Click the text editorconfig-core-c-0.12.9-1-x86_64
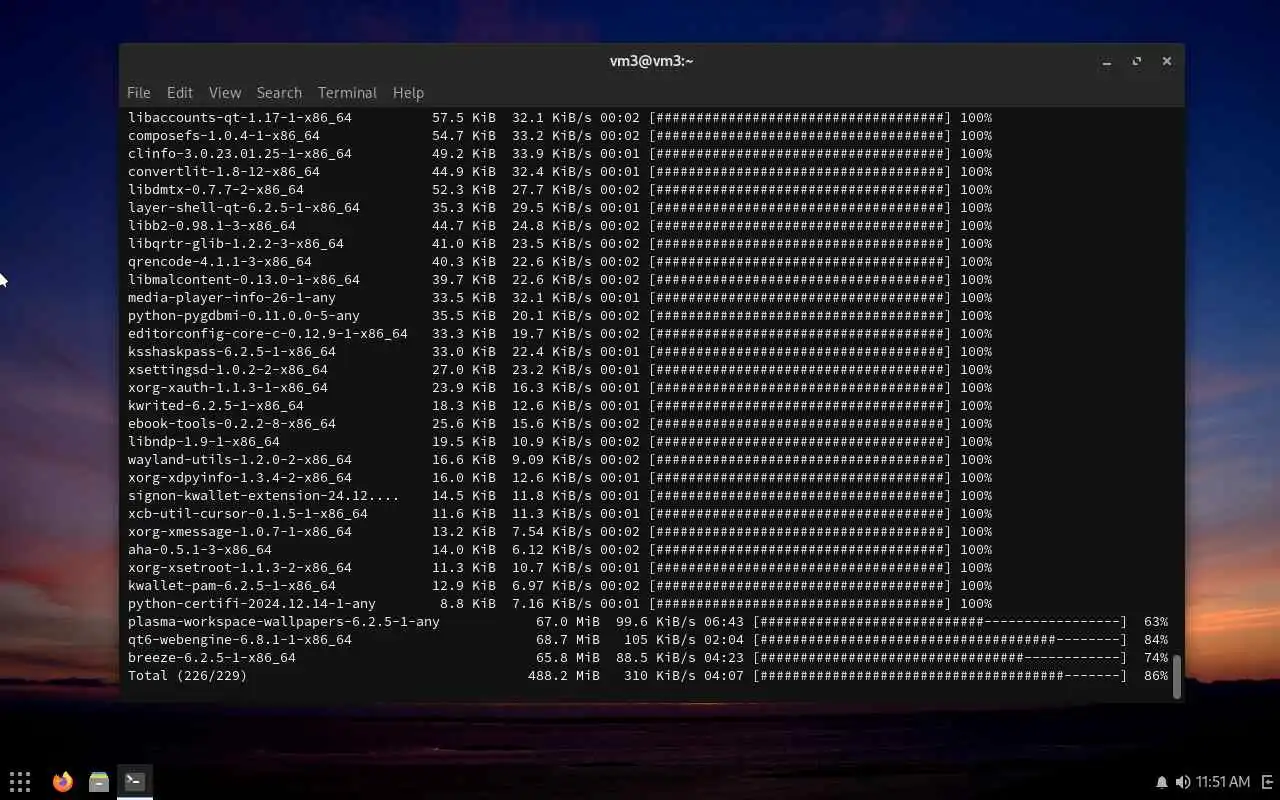 pyautogui.click(x=268, y=334)
